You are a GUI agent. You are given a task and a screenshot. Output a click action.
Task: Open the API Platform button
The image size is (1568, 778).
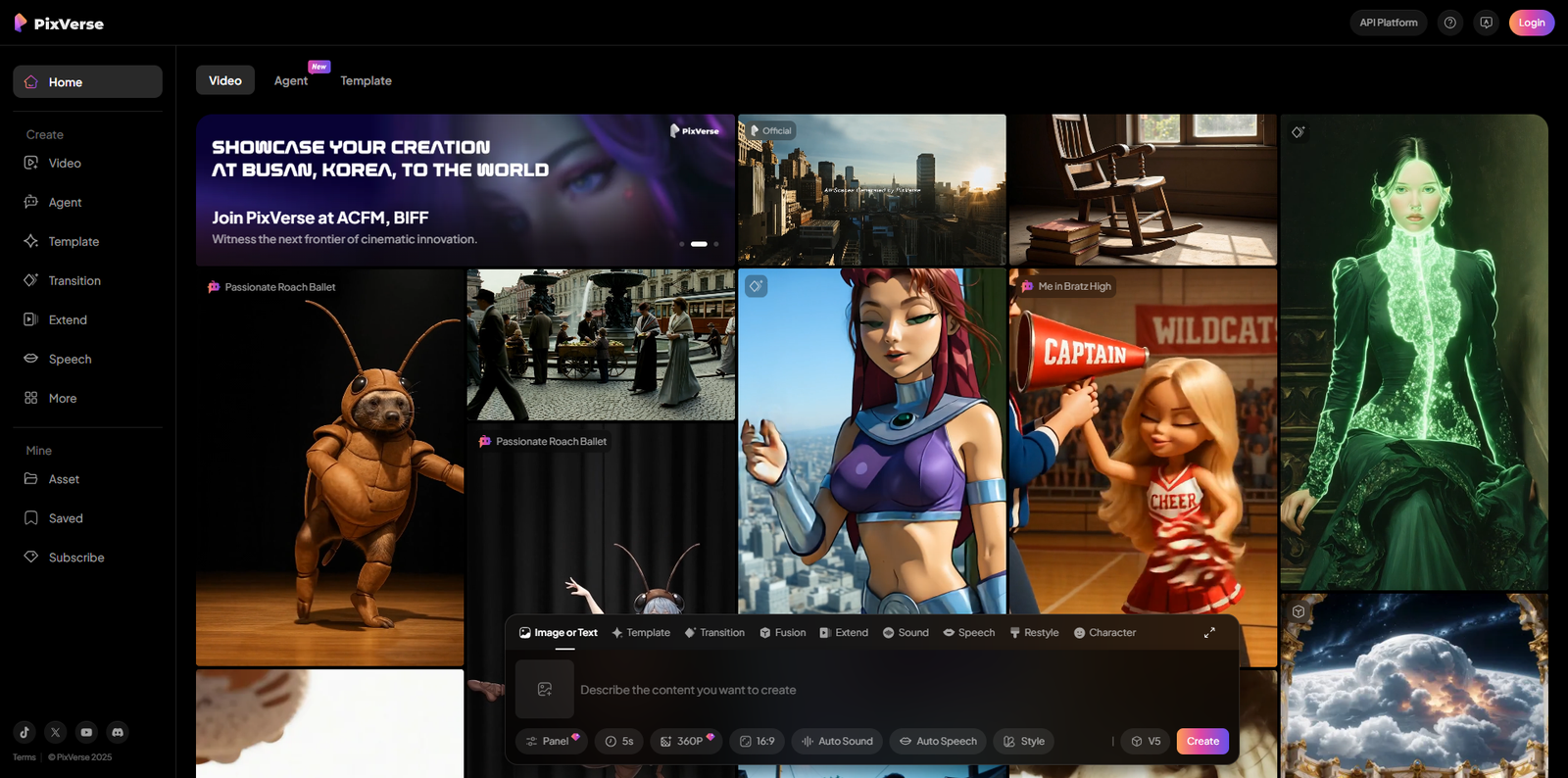tap(1389, 23)
